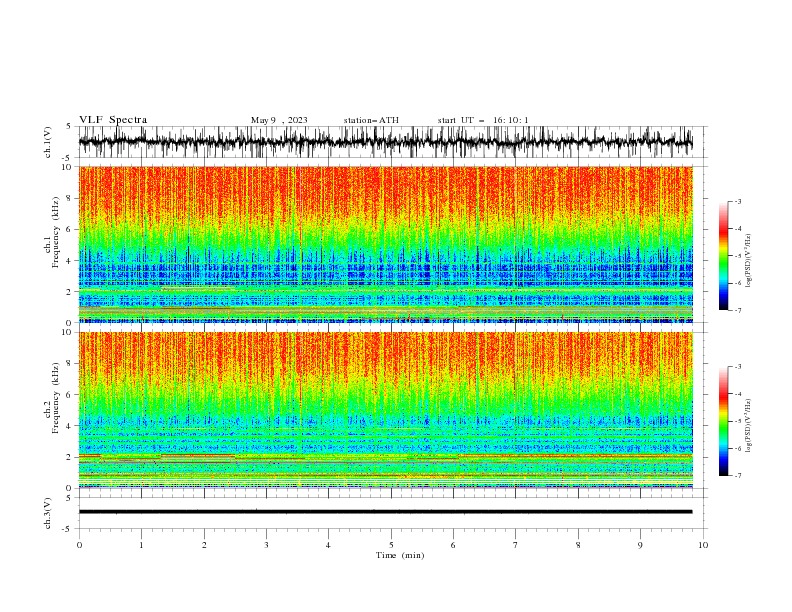Click the ch.1 spectrogram "8" kHz tick

(70, 198)
